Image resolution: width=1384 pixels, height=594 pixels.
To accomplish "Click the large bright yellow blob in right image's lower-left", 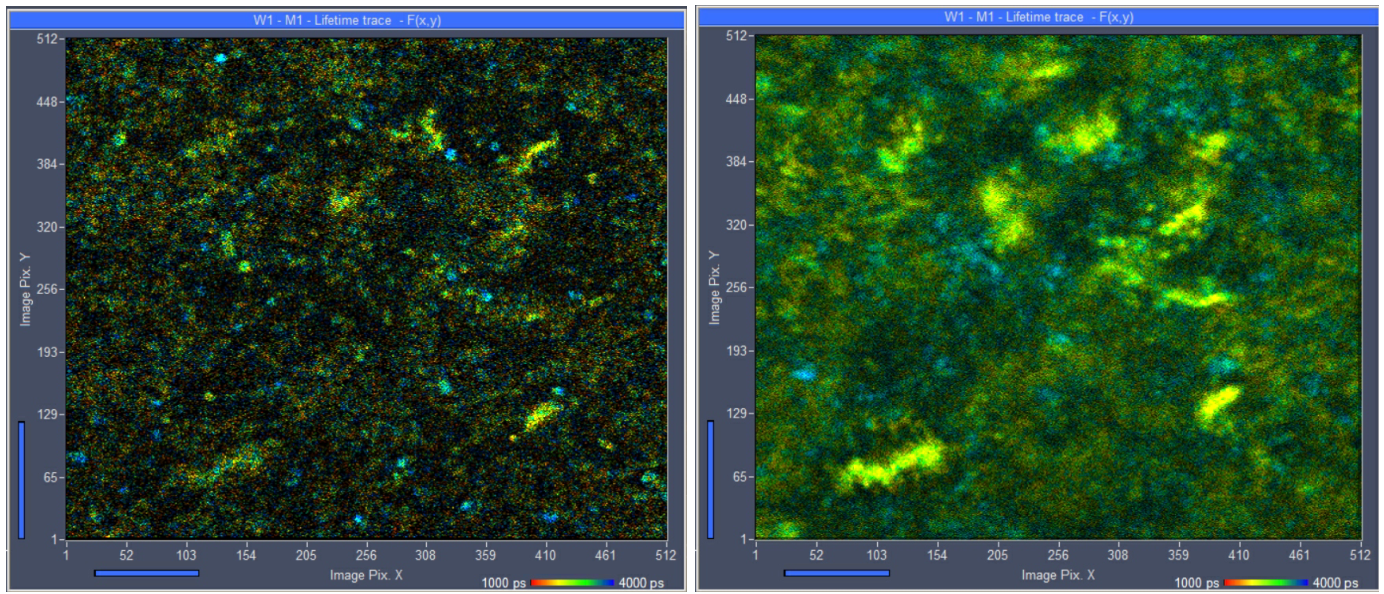I will click(893, 462).
